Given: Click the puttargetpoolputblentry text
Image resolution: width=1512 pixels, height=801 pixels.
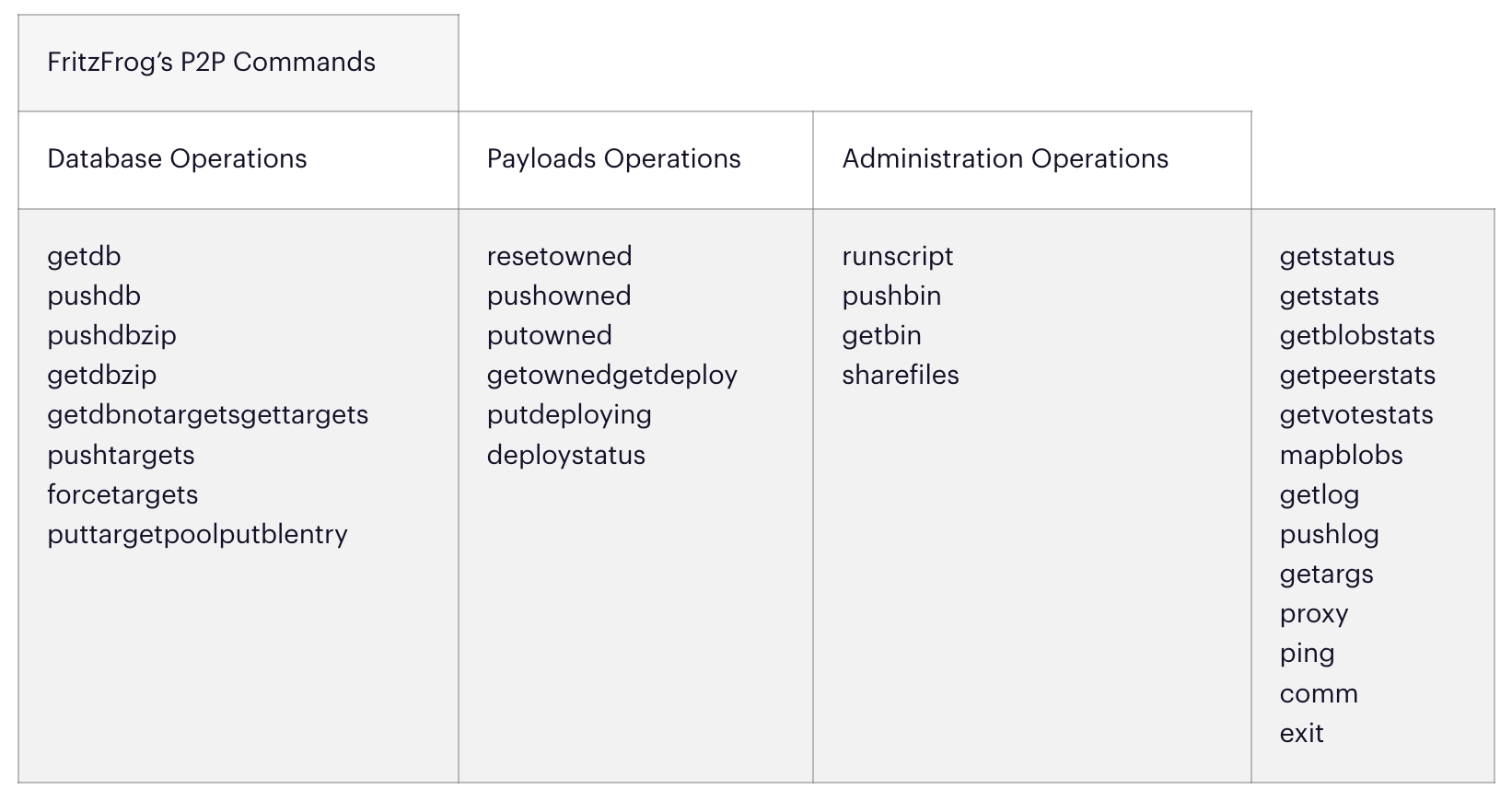Looking at the screenshot, I should click(197, 535).
